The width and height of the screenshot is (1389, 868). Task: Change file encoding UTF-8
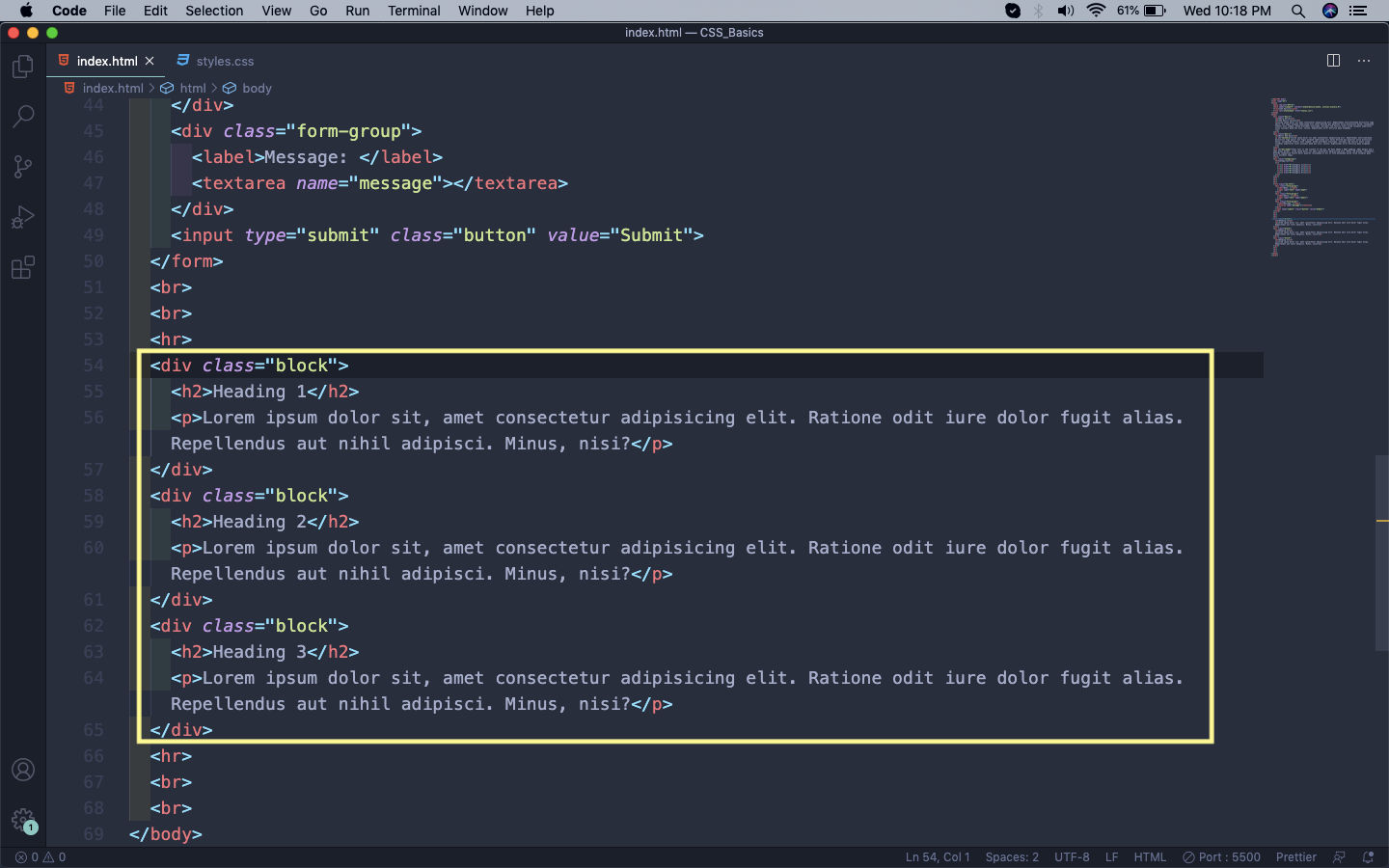click(x=1072, y=856)
